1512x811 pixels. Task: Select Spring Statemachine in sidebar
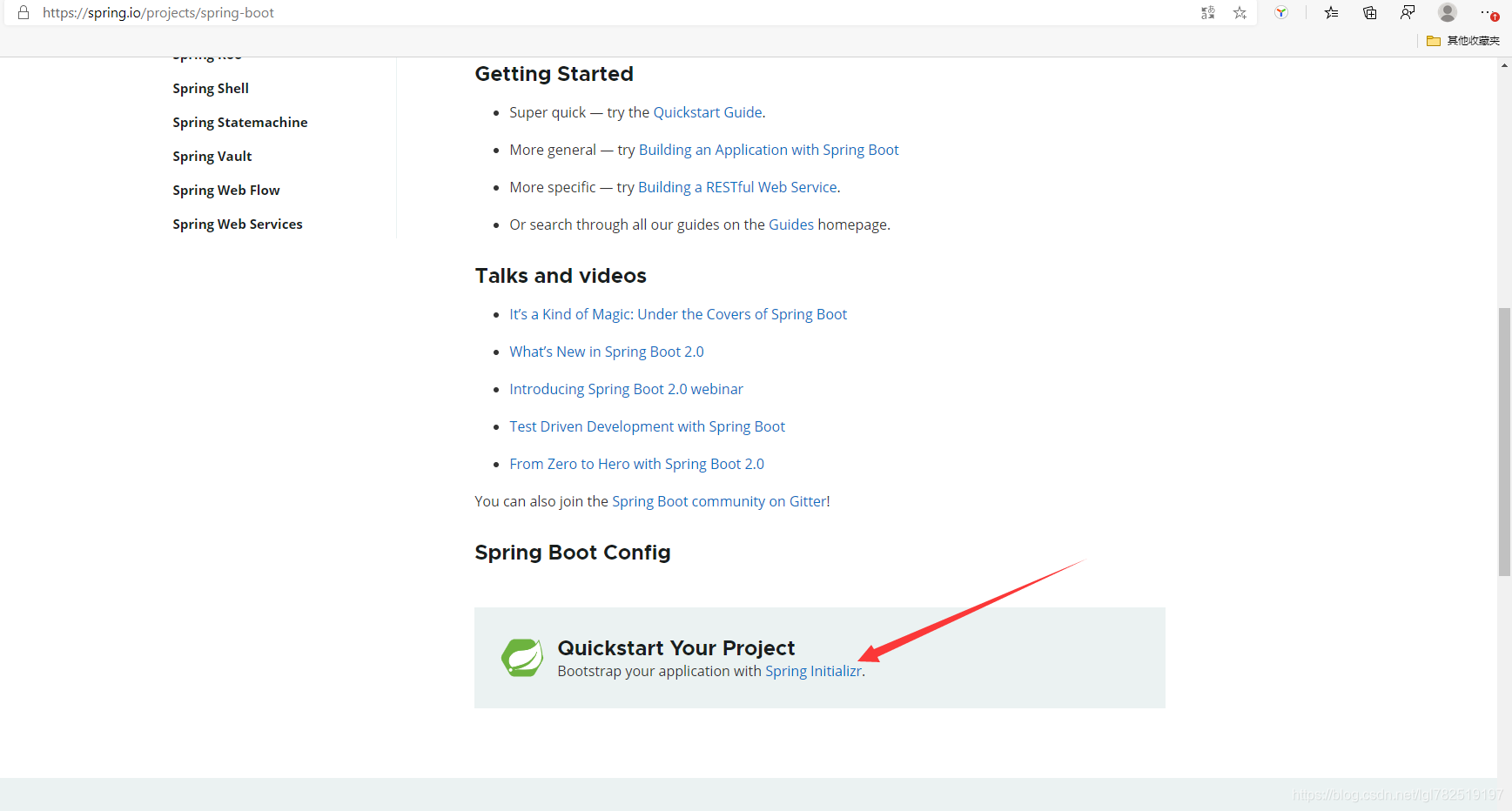click(240, 123)
